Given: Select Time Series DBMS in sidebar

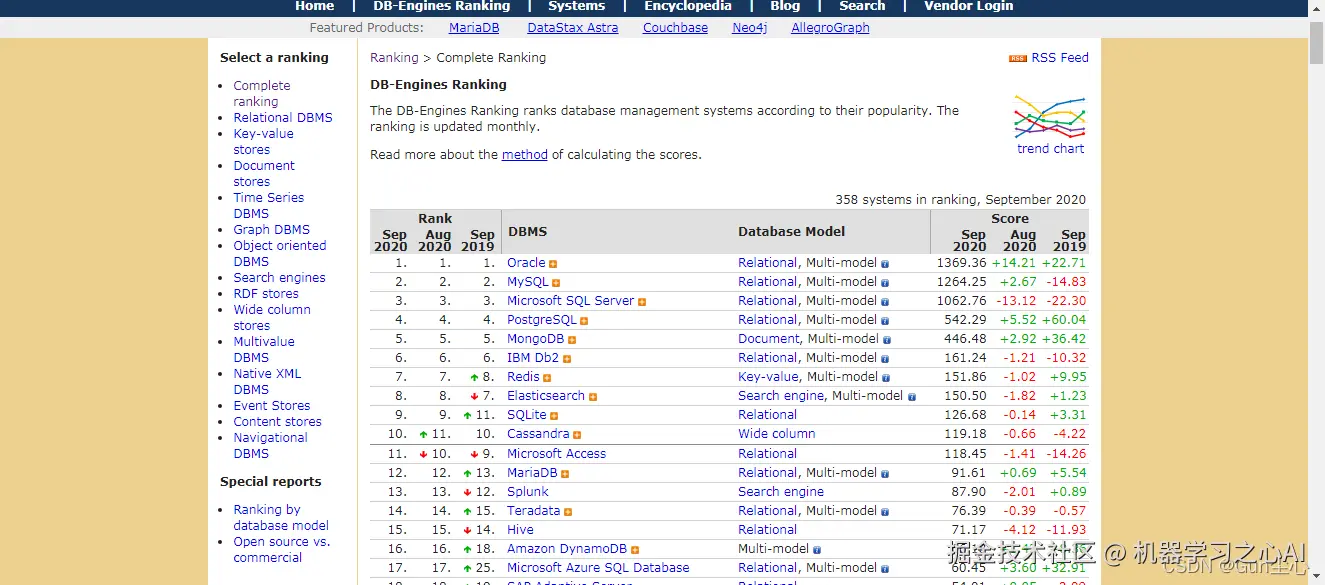Looking at the screenshot, I should tap(269, 206).
